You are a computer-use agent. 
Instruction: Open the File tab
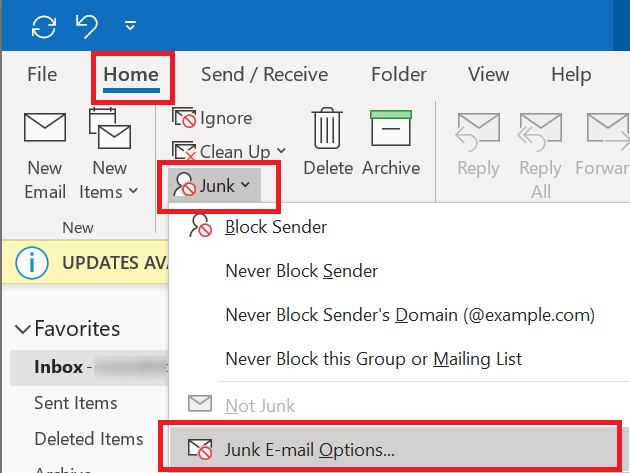[x=42, y=74]
